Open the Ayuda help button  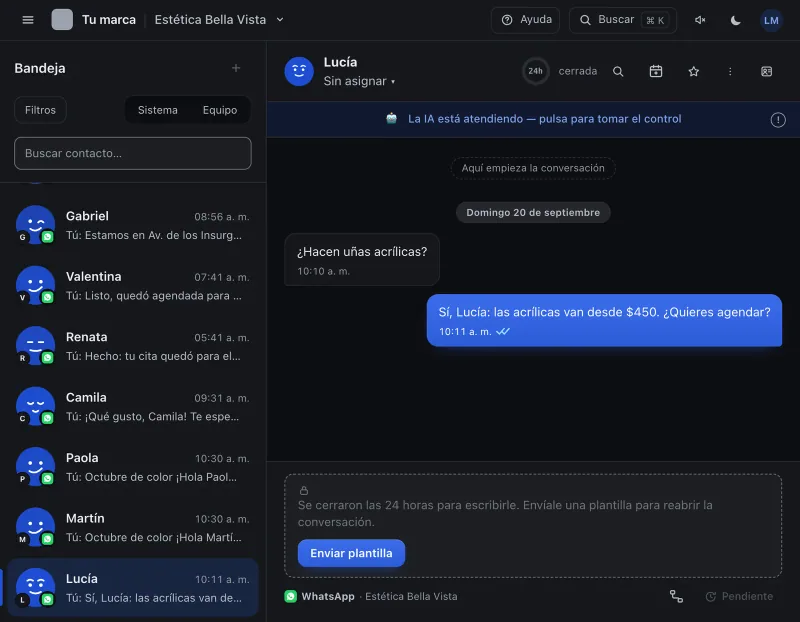pos(525,20)
